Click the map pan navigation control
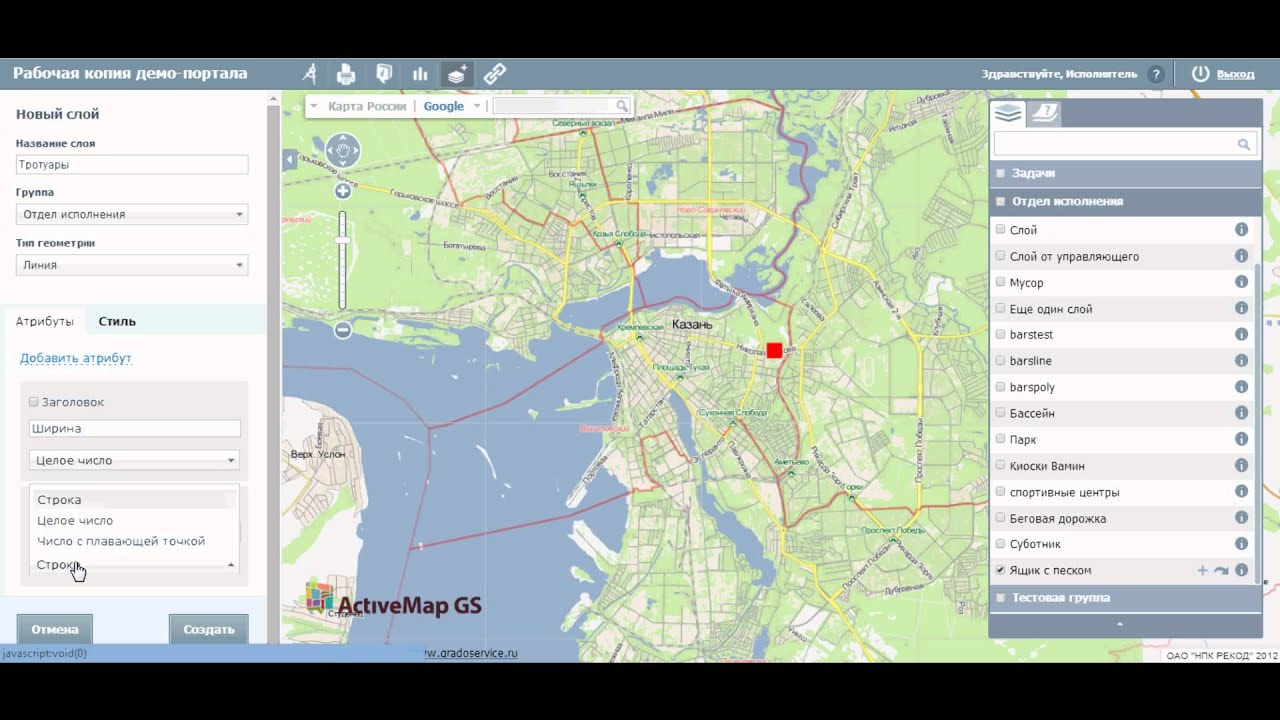This screenshot has height=720, width=1280. pos(343,151)
